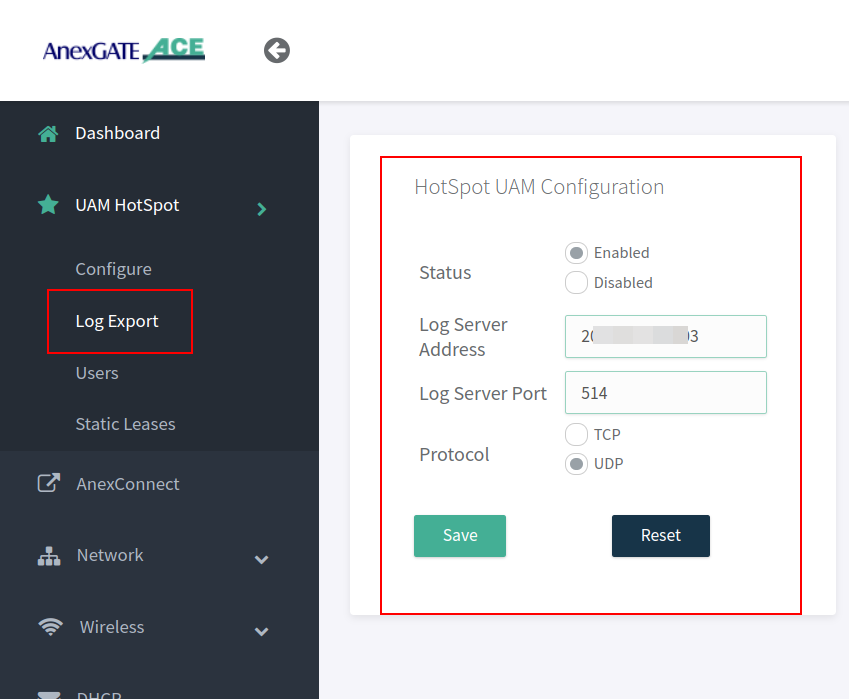Image resolution: width=849 pixels, height=699 pixels.
Task: Expand the Wireless menu chevron
Action: click(x=262, y=631)
